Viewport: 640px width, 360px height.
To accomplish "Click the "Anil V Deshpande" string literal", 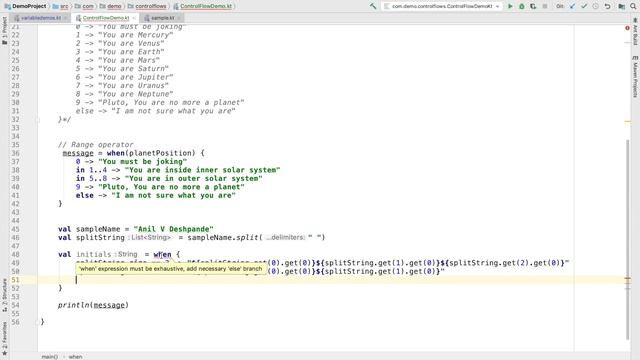I will click(x=173, y=229).
